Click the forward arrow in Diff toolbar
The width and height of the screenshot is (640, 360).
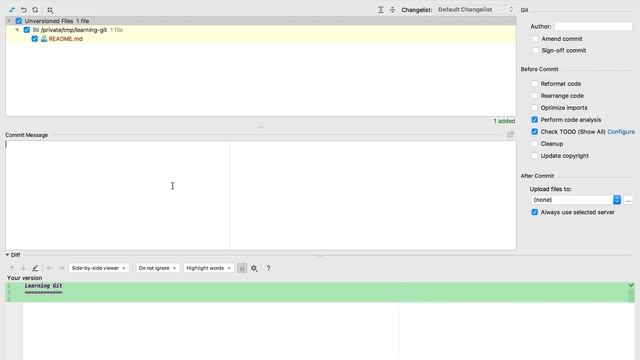[61, 268]
